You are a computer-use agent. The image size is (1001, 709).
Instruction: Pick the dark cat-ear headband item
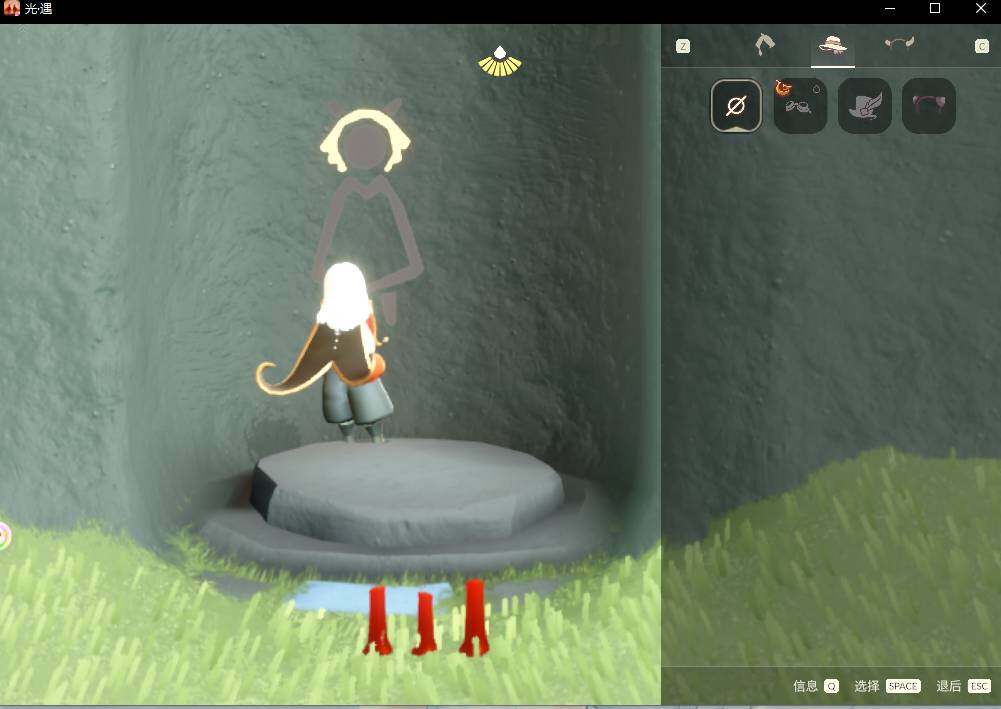[929, 105]
